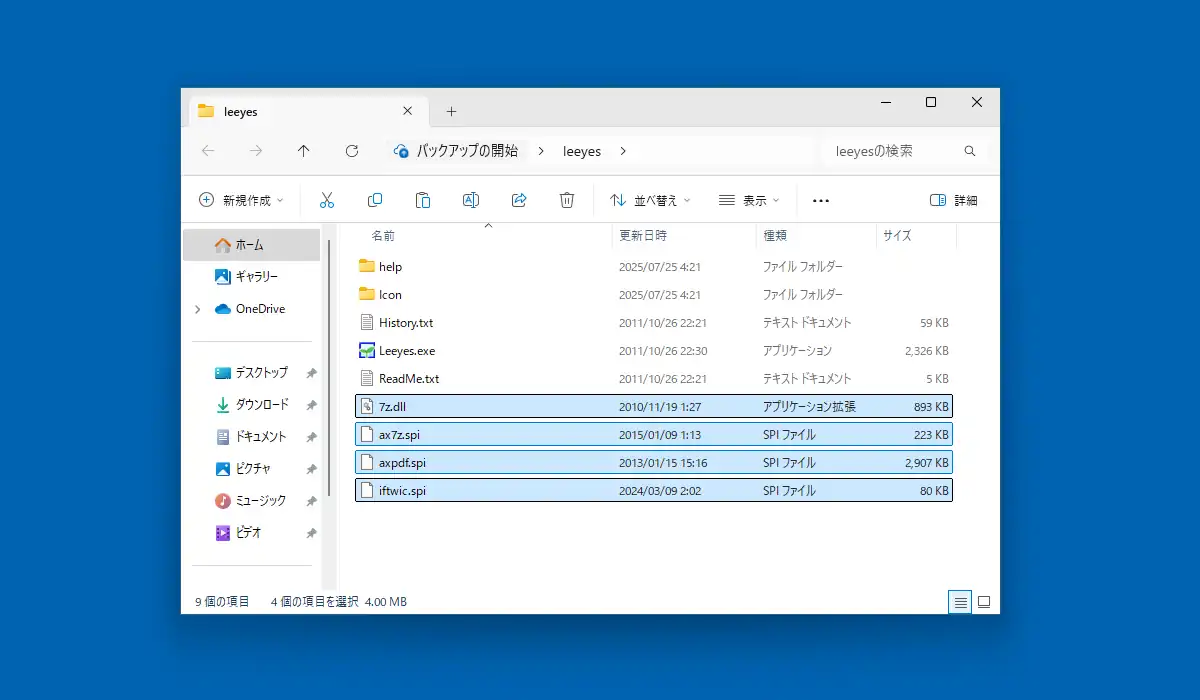Screen dimensions: 1200x700
Task: Click the Delete trash can icon
Action: (x=567, y=200)
